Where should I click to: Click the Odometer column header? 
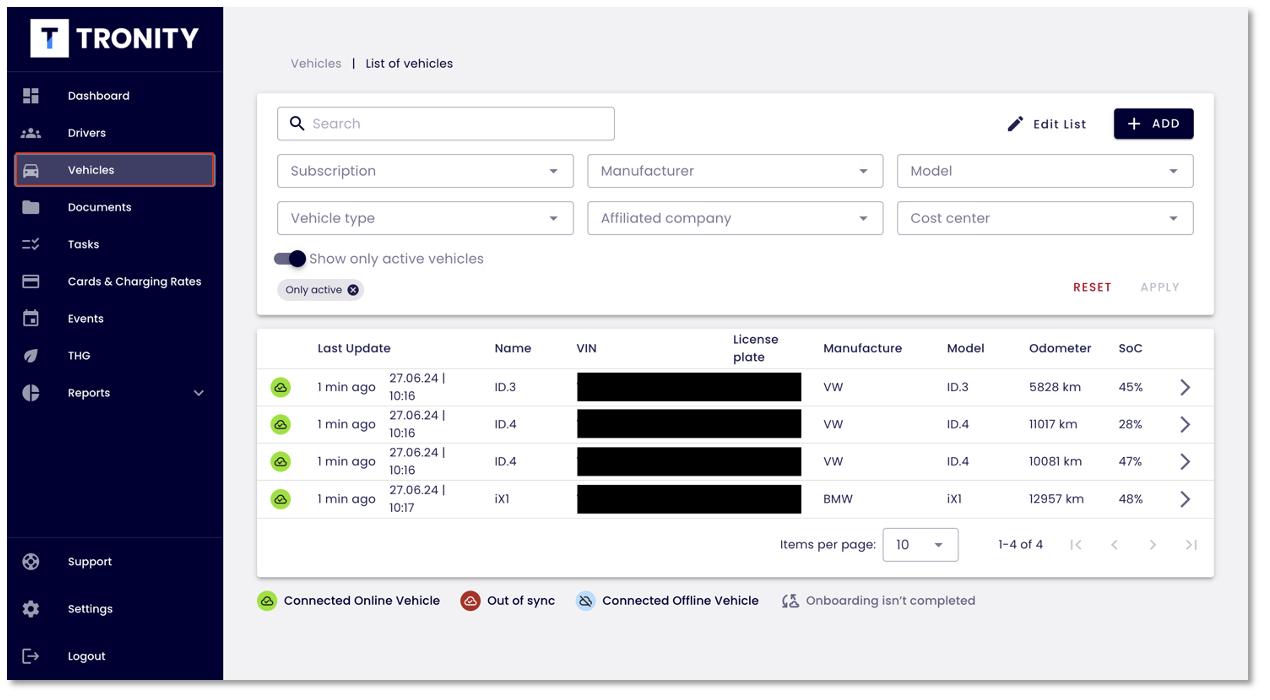[1060, 349]
